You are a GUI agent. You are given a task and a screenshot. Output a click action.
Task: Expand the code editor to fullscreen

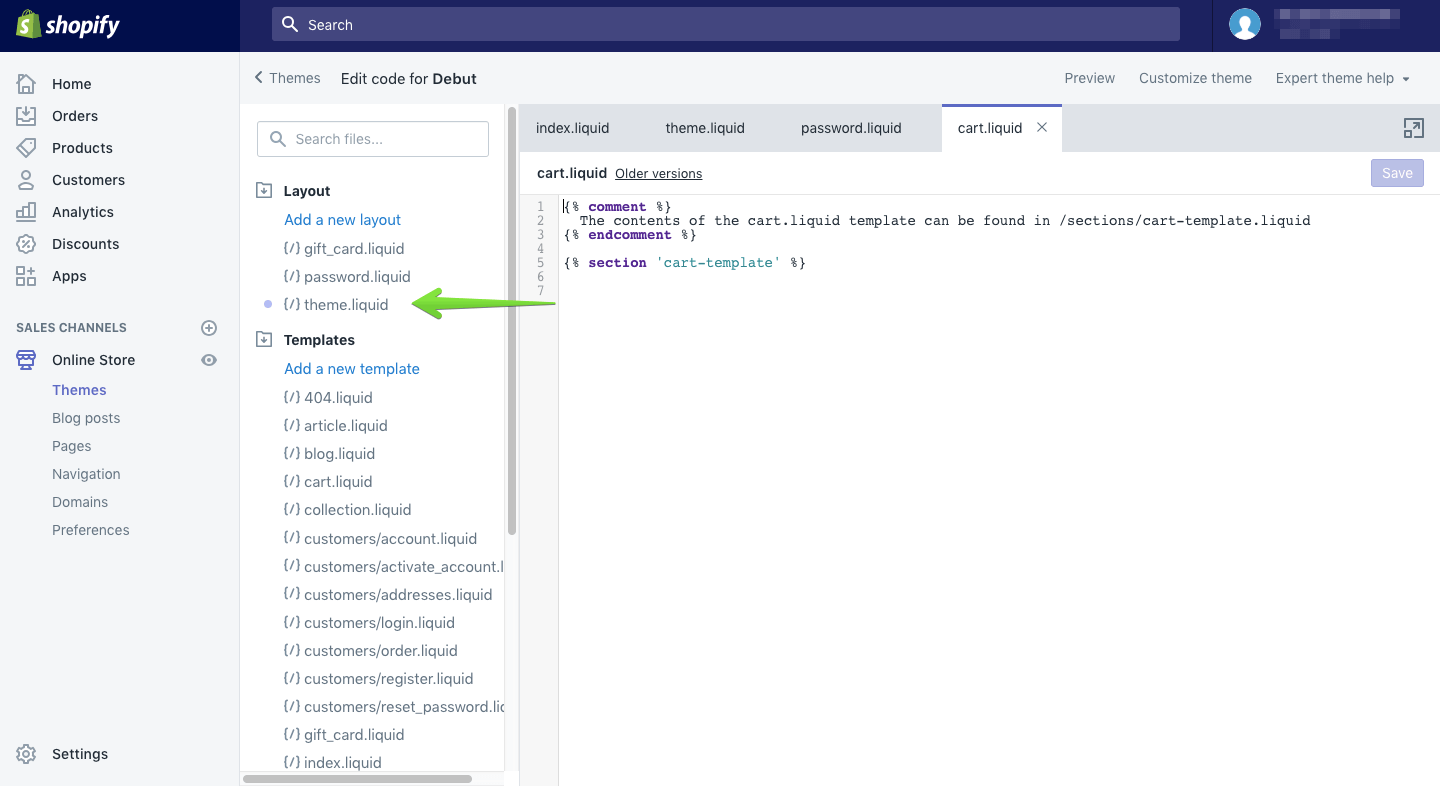click(x=1413, y=128)
